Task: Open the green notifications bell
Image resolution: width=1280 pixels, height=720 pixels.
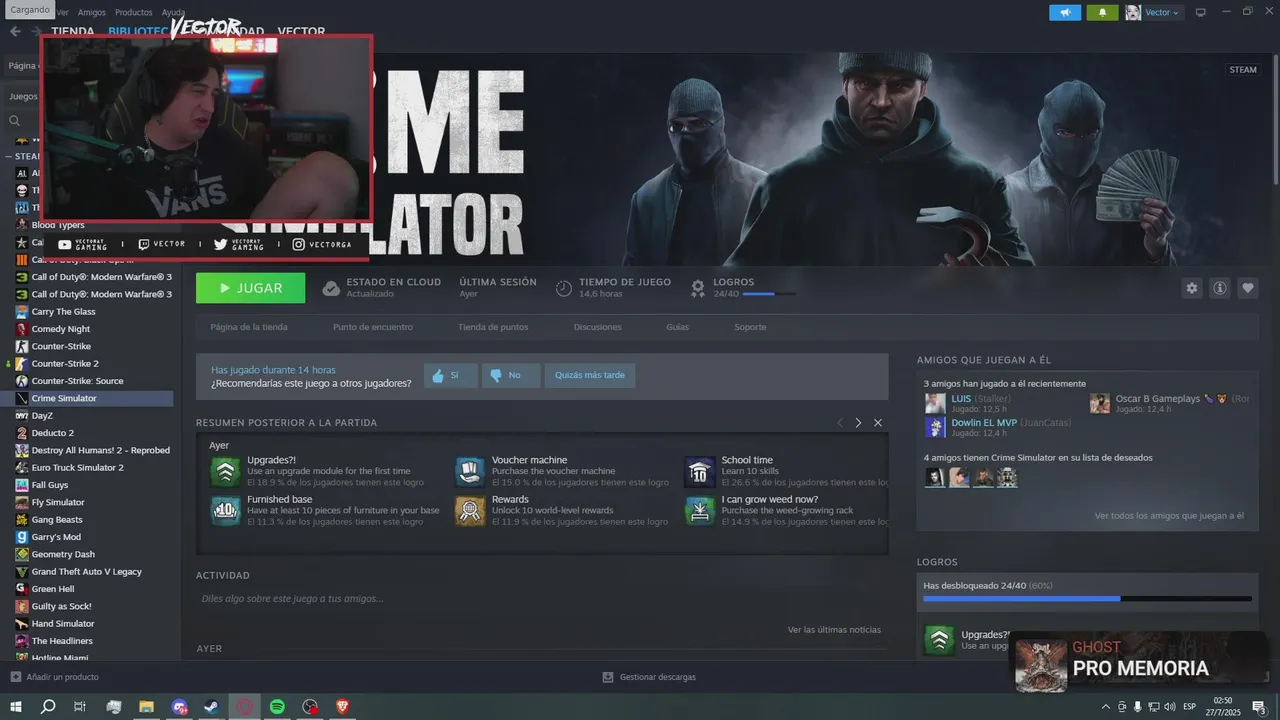Action: pos(1103,12)
